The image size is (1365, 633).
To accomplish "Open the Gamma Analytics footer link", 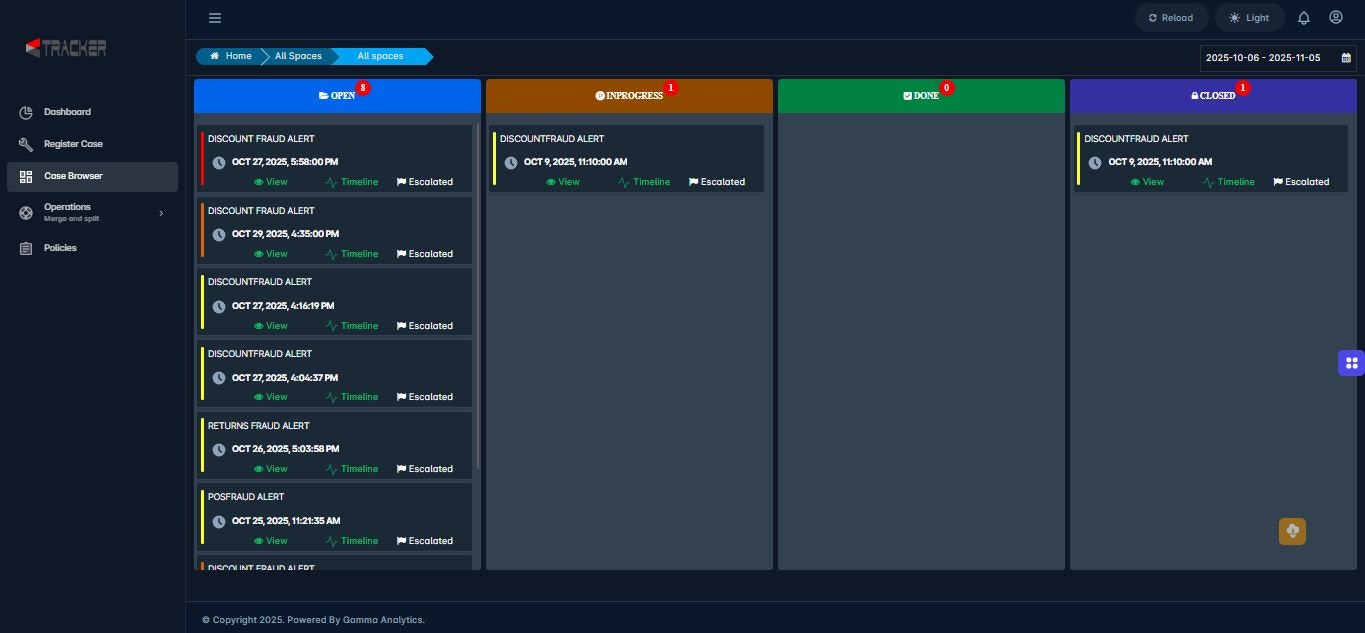I will point(382,620).
